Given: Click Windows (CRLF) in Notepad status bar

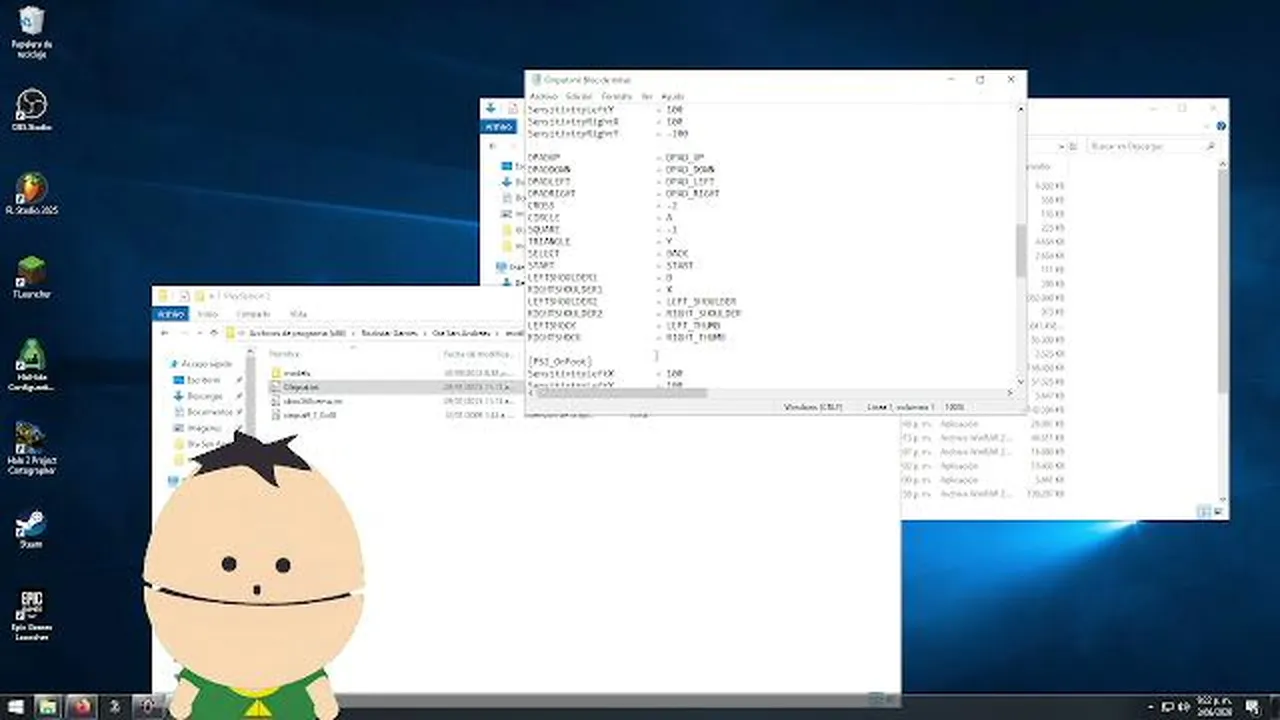Looking at the screenshot, I should click(x=813, y=407).
